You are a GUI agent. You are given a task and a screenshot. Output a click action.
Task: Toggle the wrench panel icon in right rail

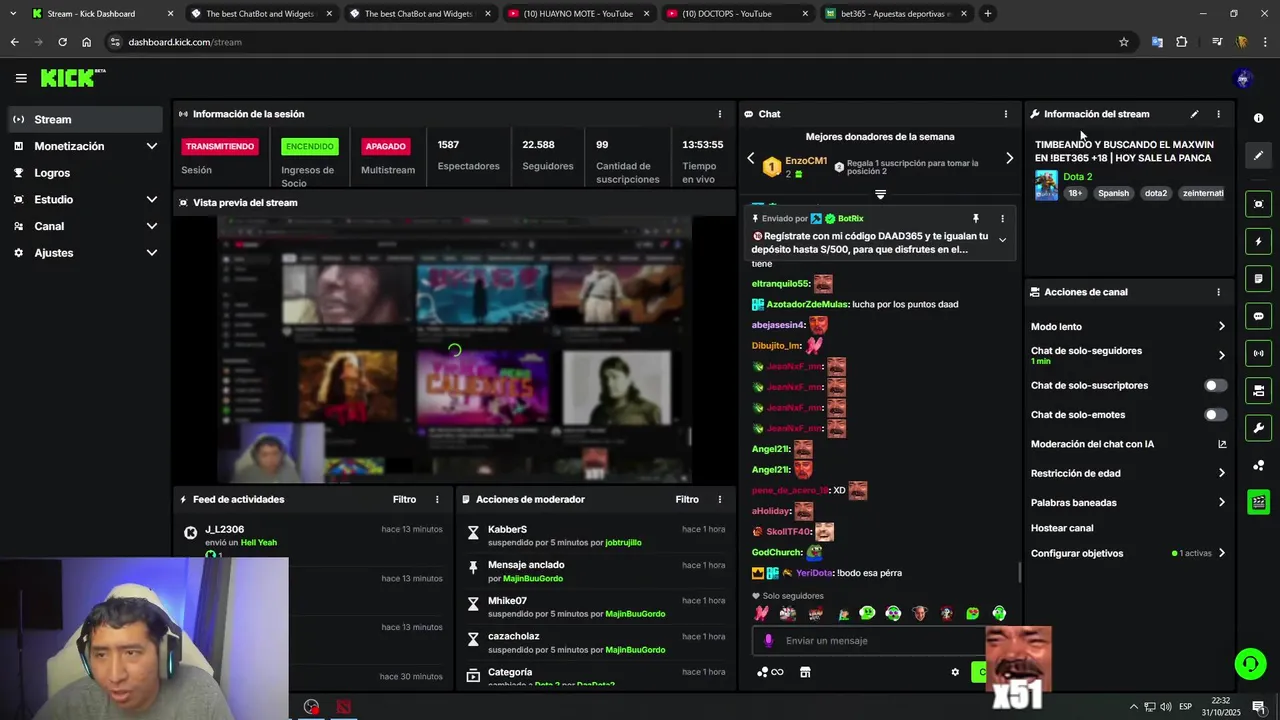click(x=1258, y=428)
